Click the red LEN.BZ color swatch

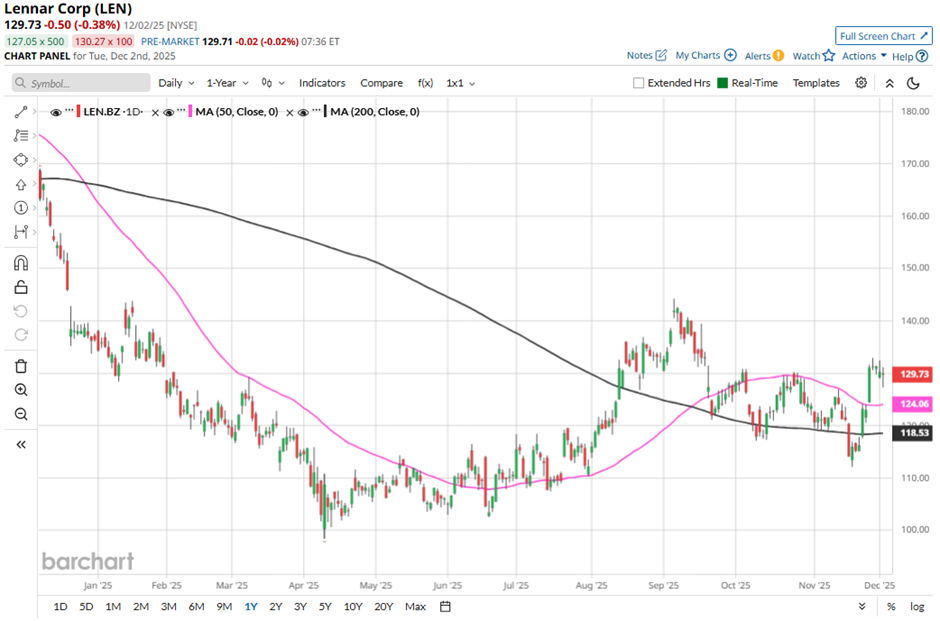tap(79, 111)
